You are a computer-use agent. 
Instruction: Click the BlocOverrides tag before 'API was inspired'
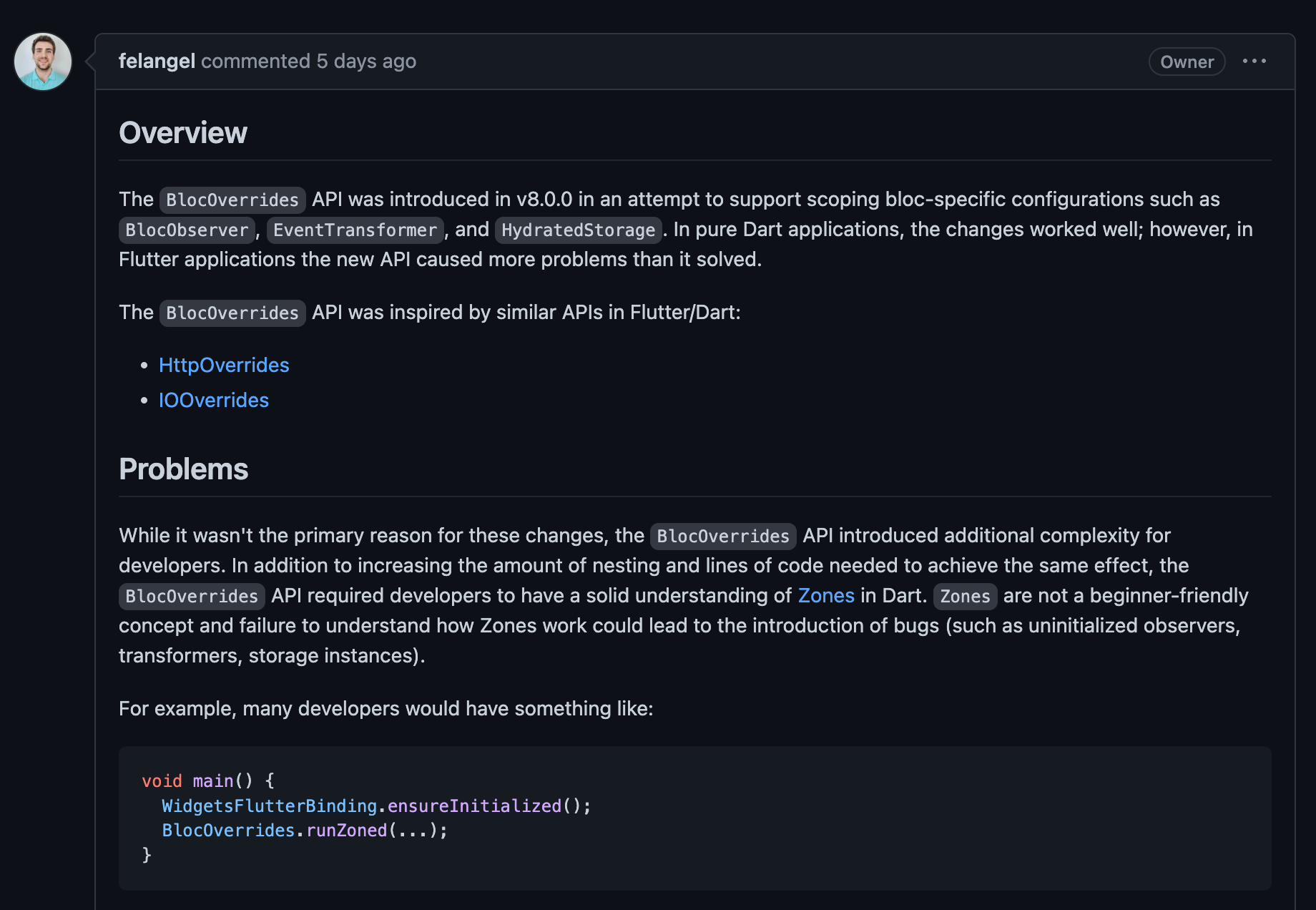click(232, 313)
